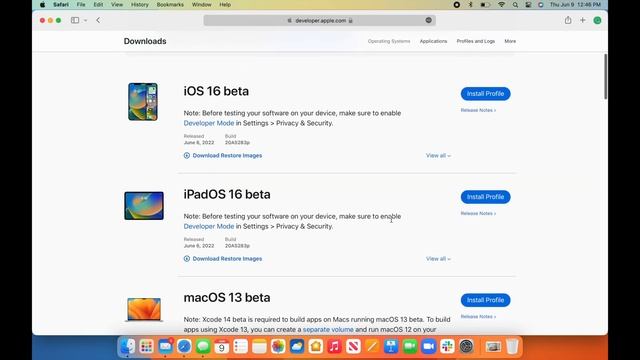Open the Edit menu
Screen dimensions: 640x360
98,4
